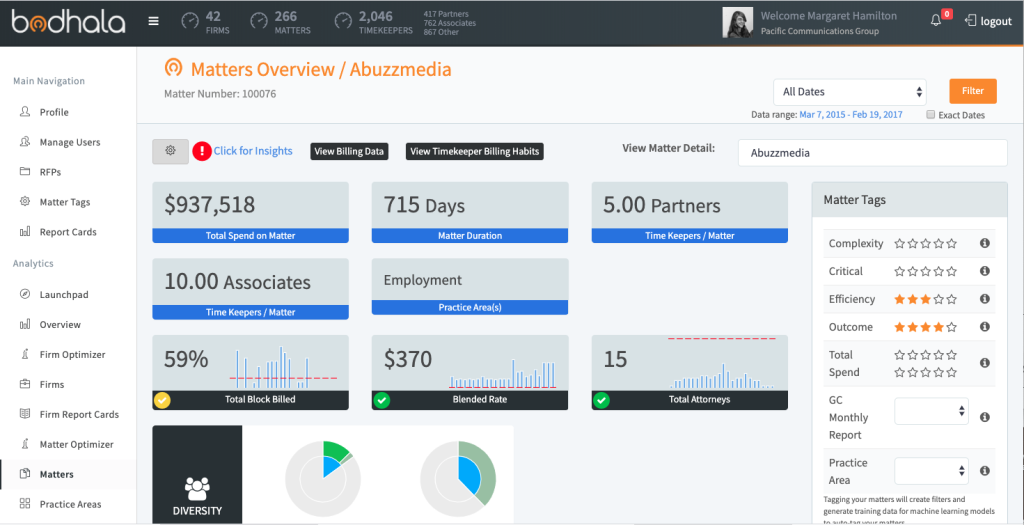Click View Timekeeper Billing Habits button
This screenshot has height=525, width=1024.
[475, 151]
